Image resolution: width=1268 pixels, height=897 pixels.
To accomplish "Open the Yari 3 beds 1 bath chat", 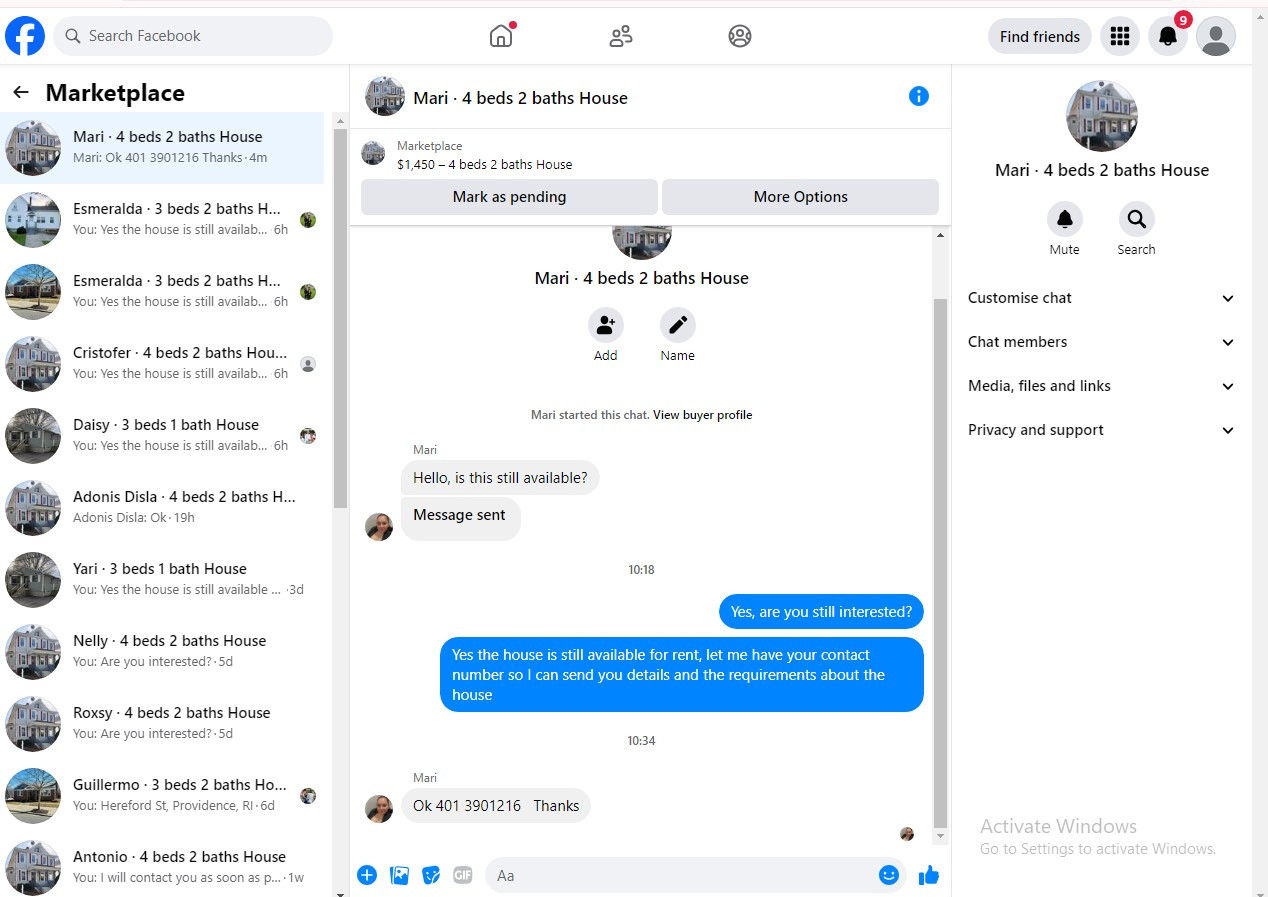I will [162, 580].
